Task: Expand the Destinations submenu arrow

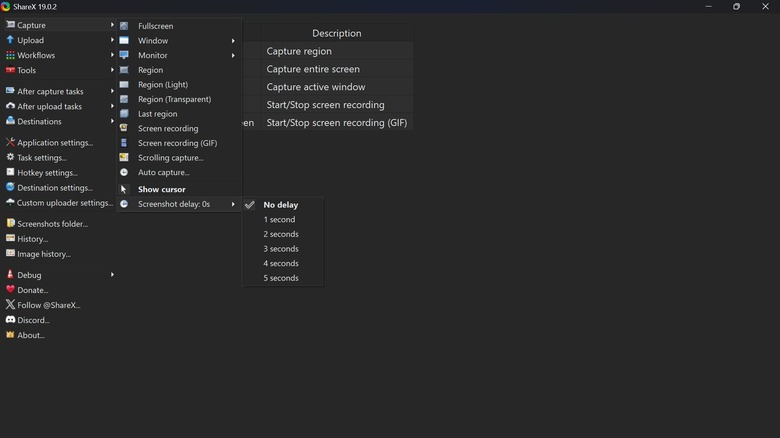Action: coord(112,121)
